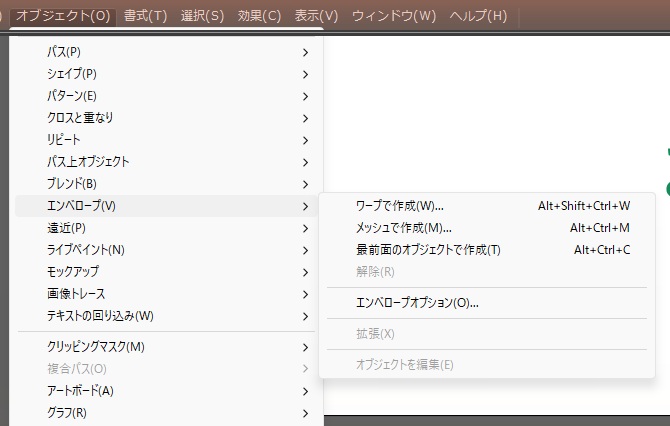Click the chevron arrow beside エンベロープ(V)
The height and width of the screenshot is (426, 670).
coord(305,206)
